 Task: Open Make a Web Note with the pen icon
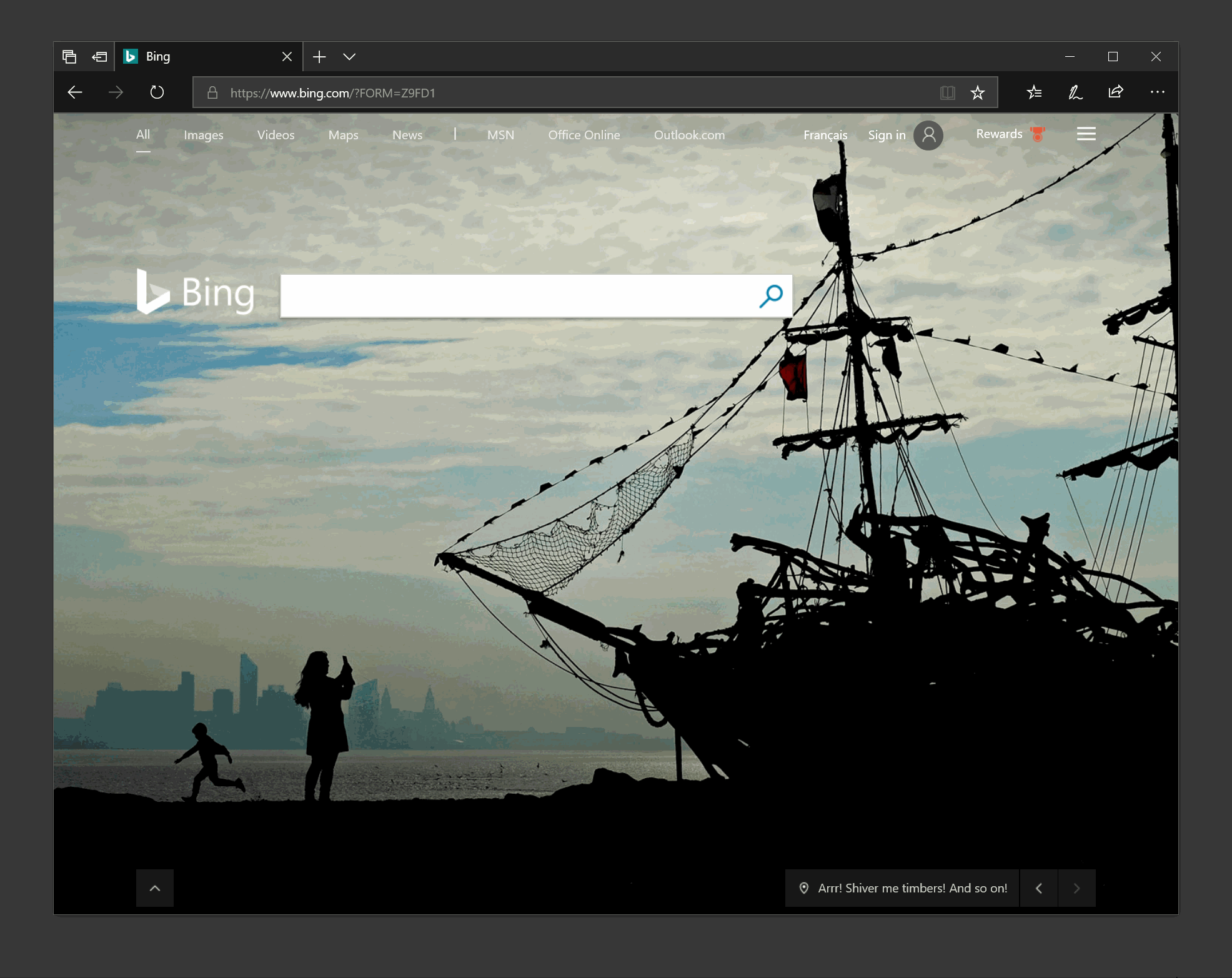click(1074, 92)
